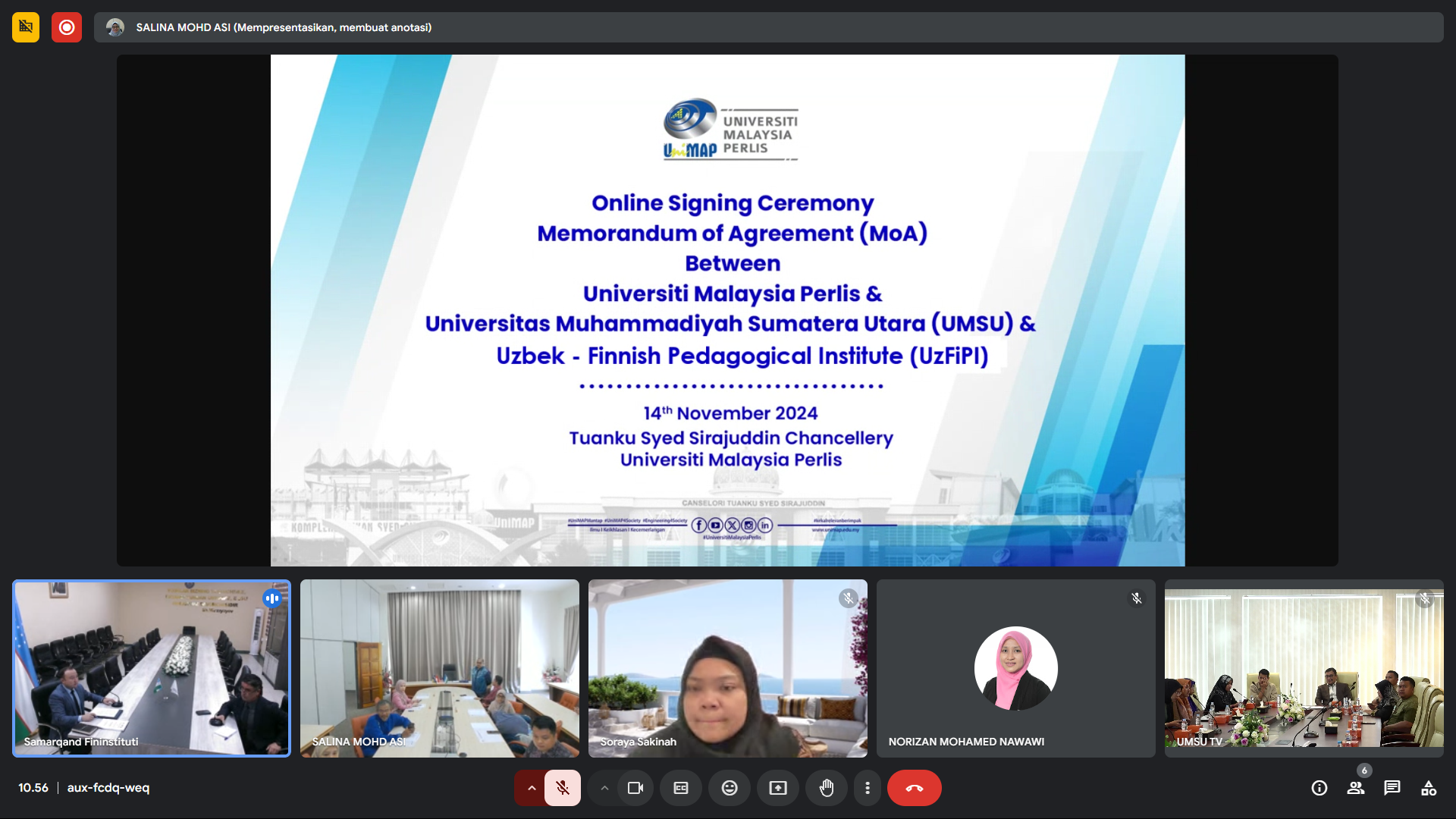This screenshot has width=1456, height=819.
Task: Click muted mic icon on Norizan tile
Action: pos(1137,598)
